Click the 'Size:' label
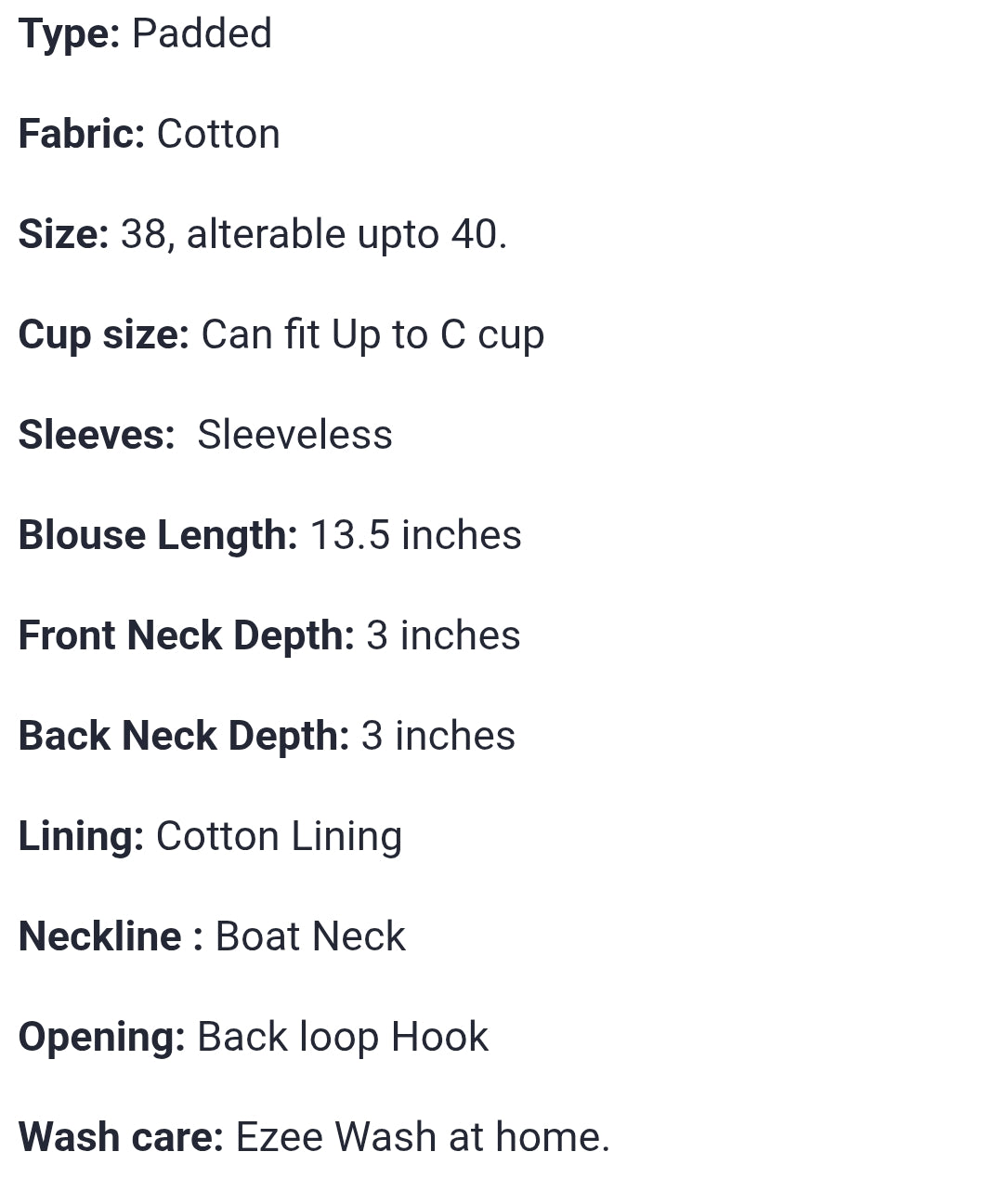 tap(63, 234)
